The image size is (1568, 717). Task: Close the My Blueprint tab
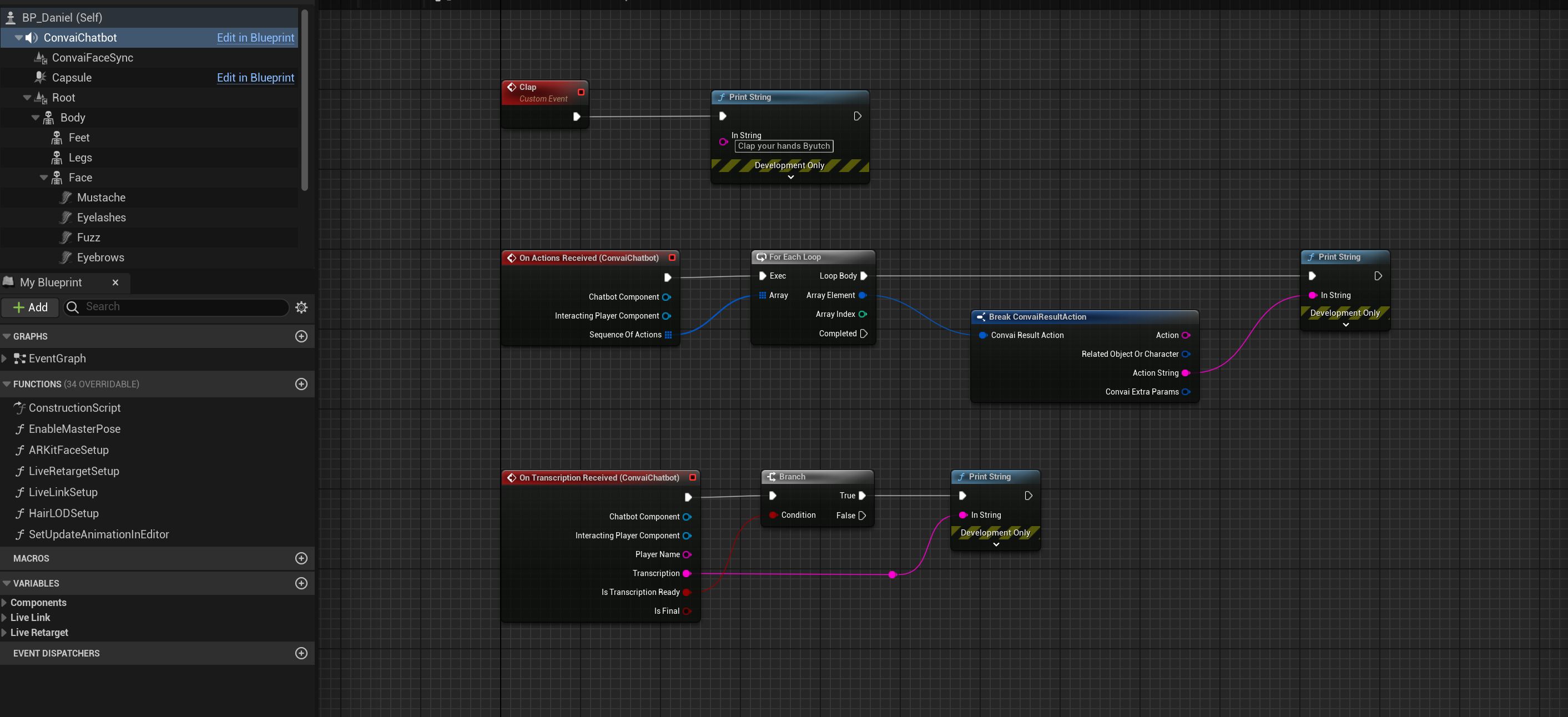click(115, 282)
